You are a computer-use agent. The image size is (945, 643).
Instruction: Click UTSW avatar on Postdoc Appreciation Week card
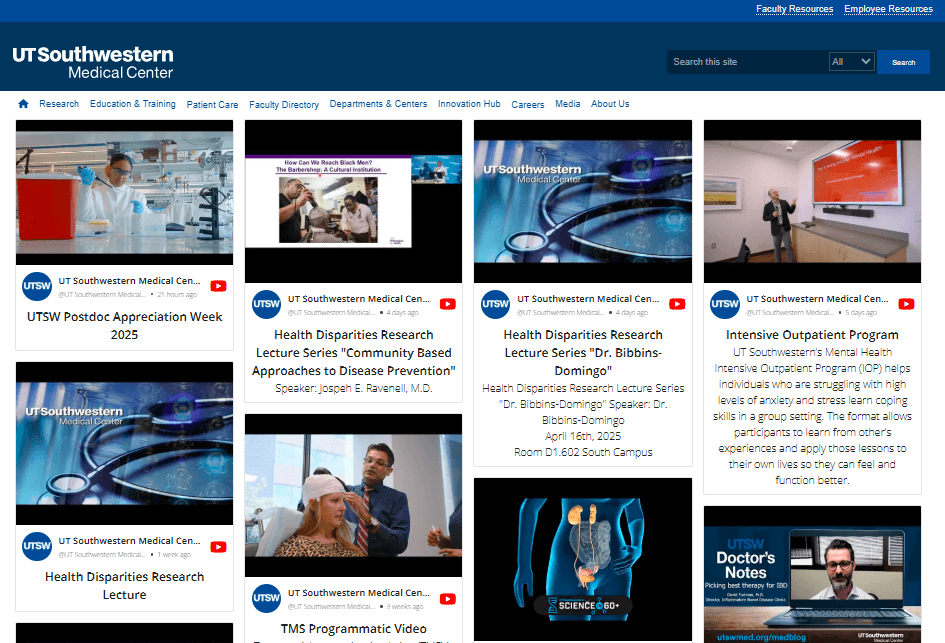(x=37, y=286)
